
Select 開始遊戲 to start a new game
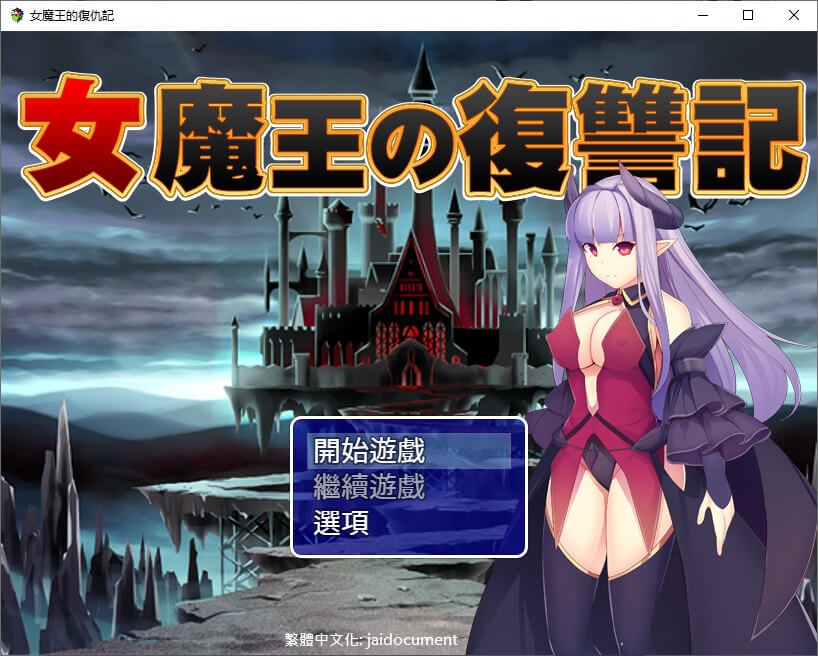coord(369,450)
